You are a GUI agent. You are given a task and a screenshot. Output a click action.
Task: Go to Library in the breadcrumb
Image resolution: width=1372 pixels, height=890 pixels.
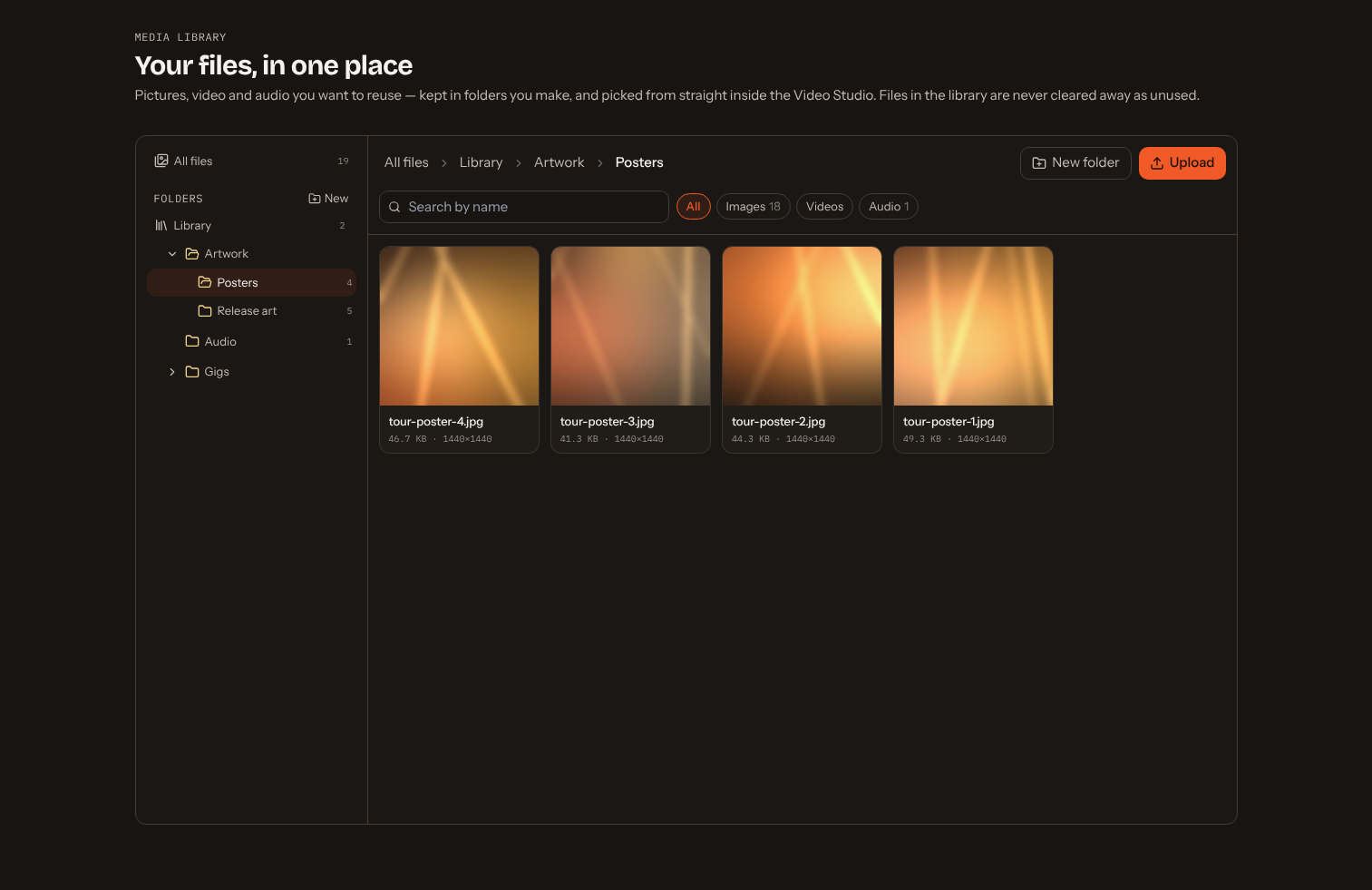(481, 162)
